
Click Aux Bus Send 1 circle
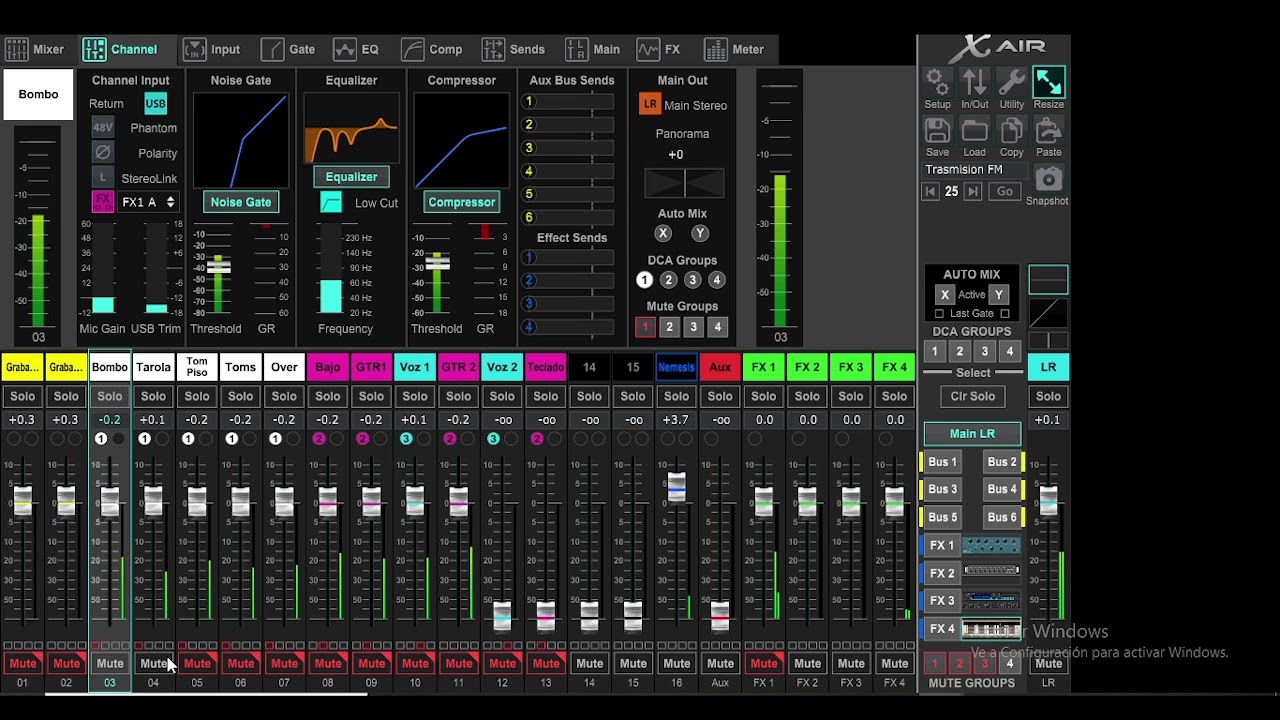pos(529,101)
